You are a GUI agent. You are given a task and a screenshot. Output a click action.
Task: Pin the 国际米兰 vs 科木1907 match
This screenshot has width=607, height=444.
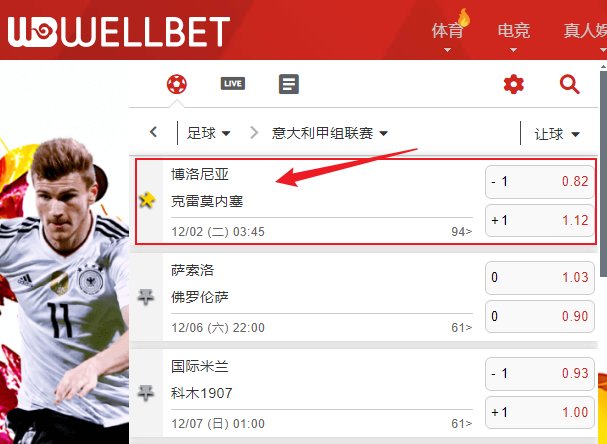tap(146, 393)
